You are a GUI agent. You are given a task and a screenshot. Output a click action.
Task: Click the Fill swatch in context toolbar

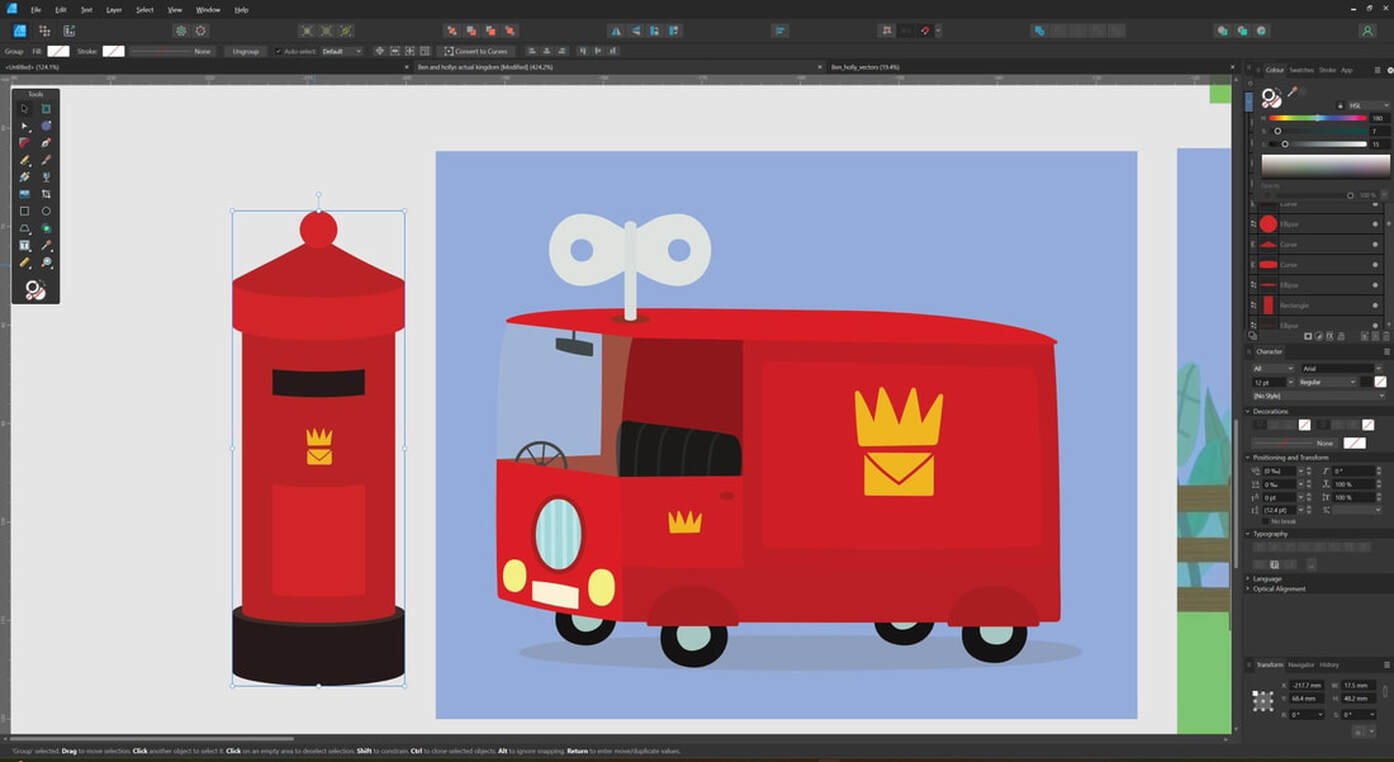pos(59,51)
